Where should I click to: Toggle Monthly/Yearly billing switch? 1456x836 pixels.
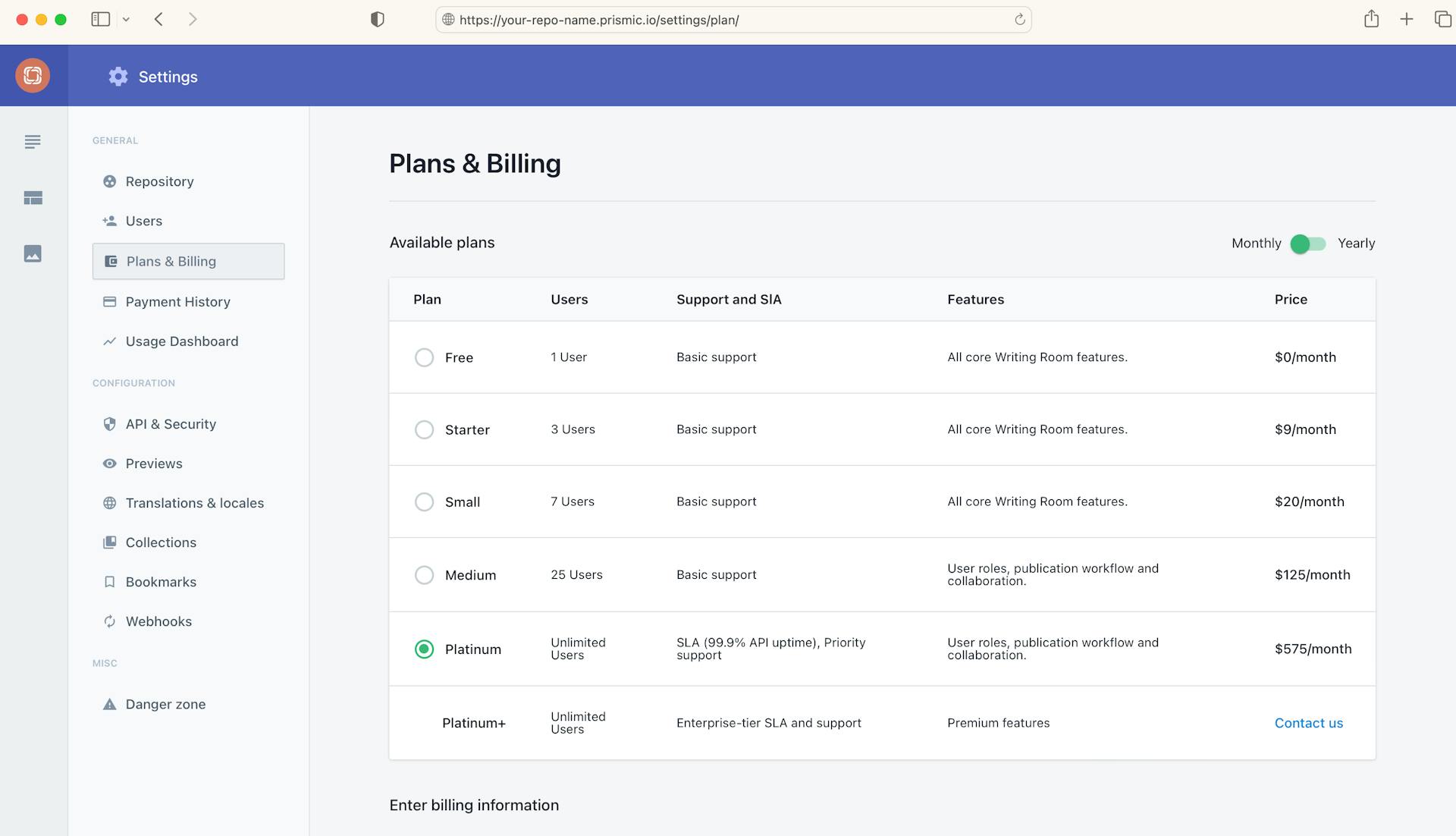pyautogui.click(x=1308, y=244)
